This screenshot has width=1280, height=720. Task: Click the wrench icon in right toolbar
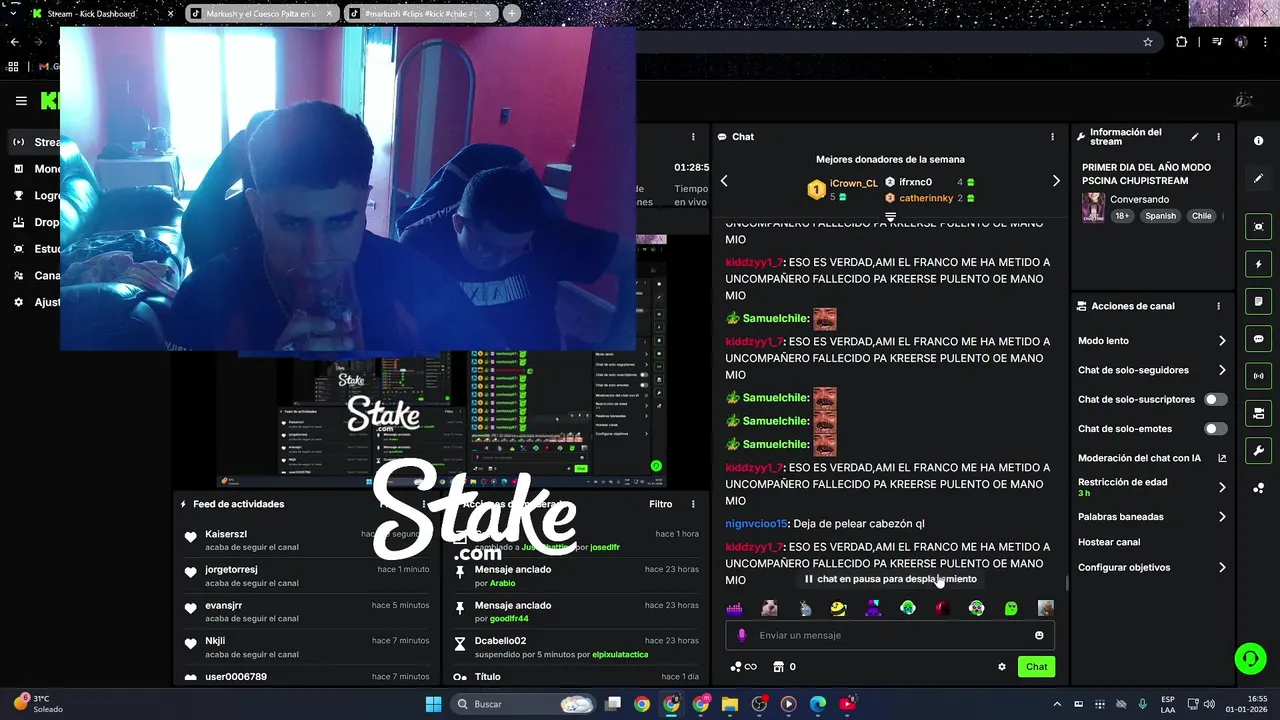click(x=1258, y=451)
